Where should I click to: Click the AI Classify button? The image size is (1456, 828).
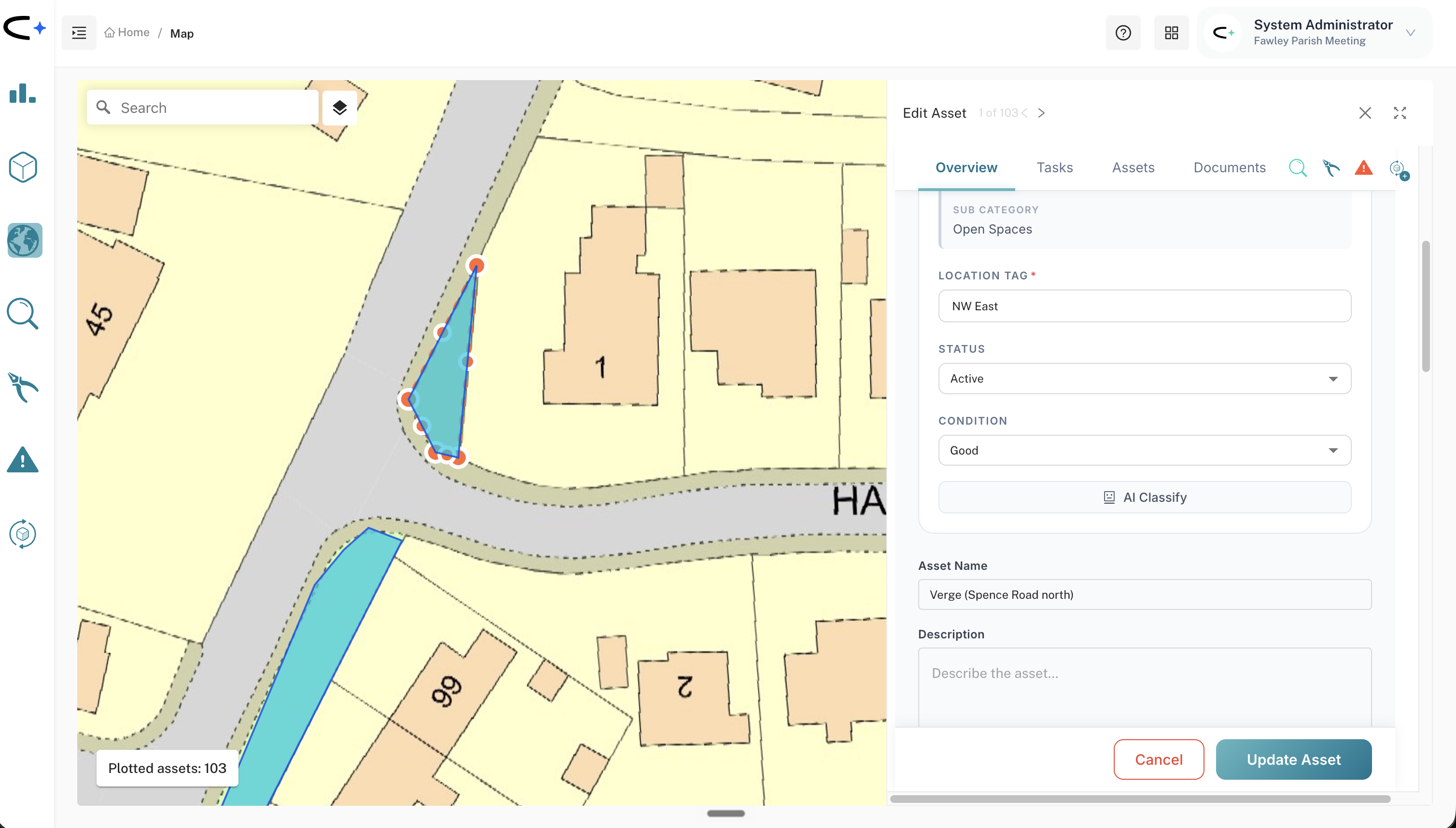tap(1144, 497)
